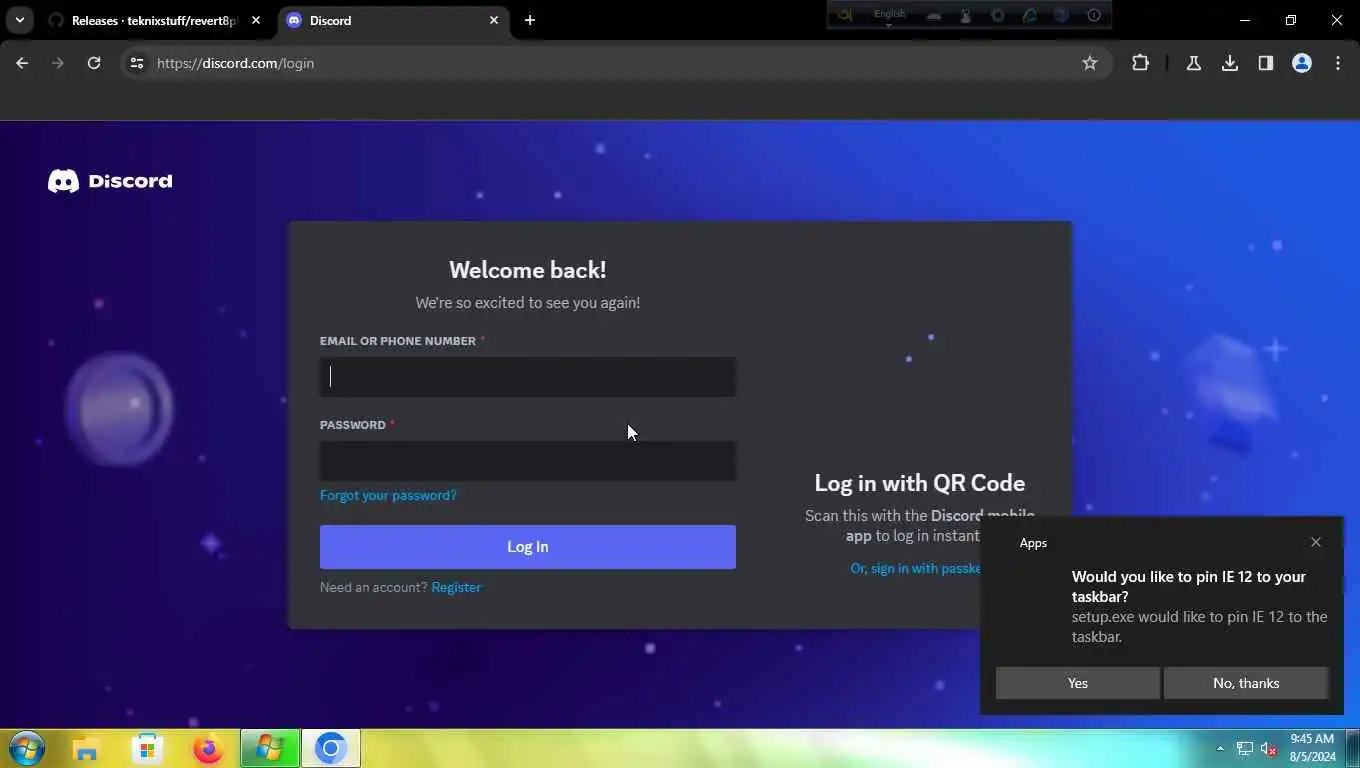The width and height of the screenshot is (1360, 768).
Task: Expand the tab search dropdown arrow
Action: 19,20
